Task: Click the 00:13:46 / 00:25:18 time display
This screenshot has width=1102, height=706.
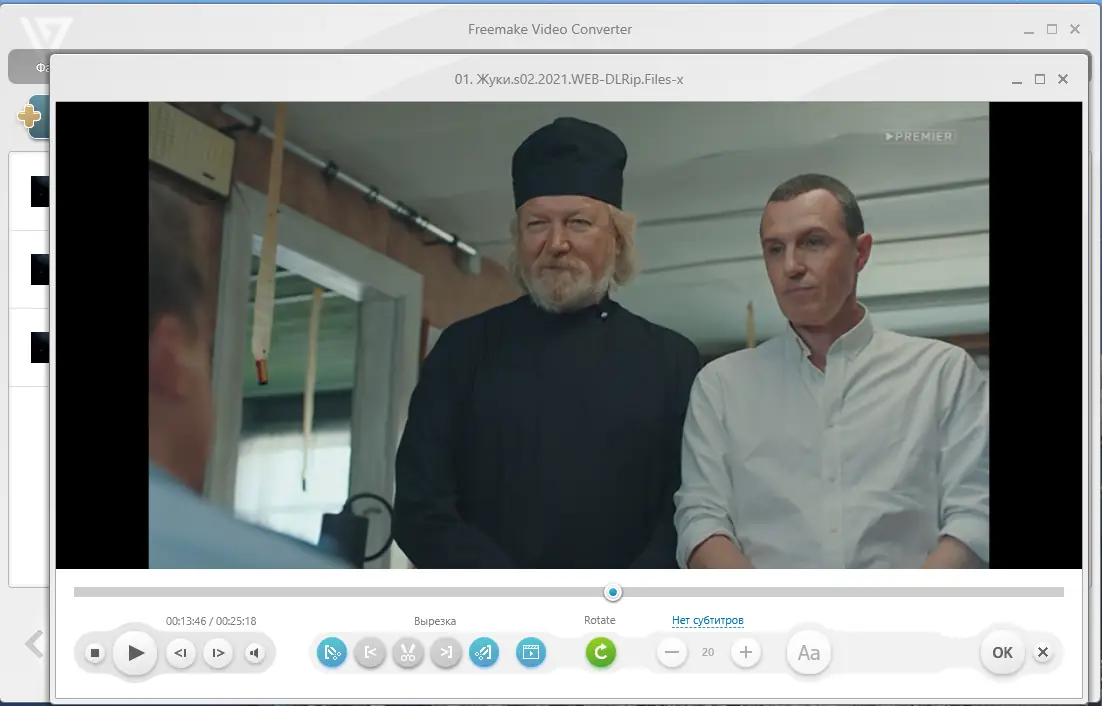Action: [x=211, y=621]
